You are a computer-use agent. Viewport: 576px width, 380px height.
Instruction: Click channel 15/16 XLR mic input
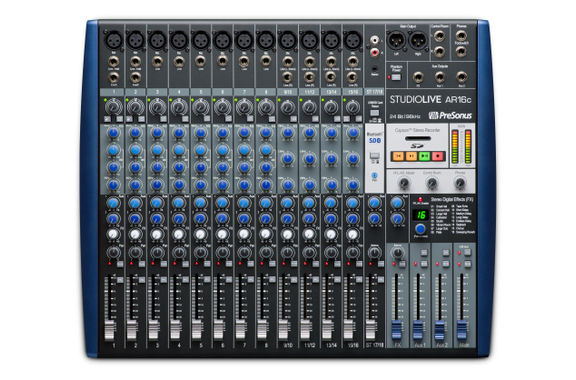pos(353,39)
